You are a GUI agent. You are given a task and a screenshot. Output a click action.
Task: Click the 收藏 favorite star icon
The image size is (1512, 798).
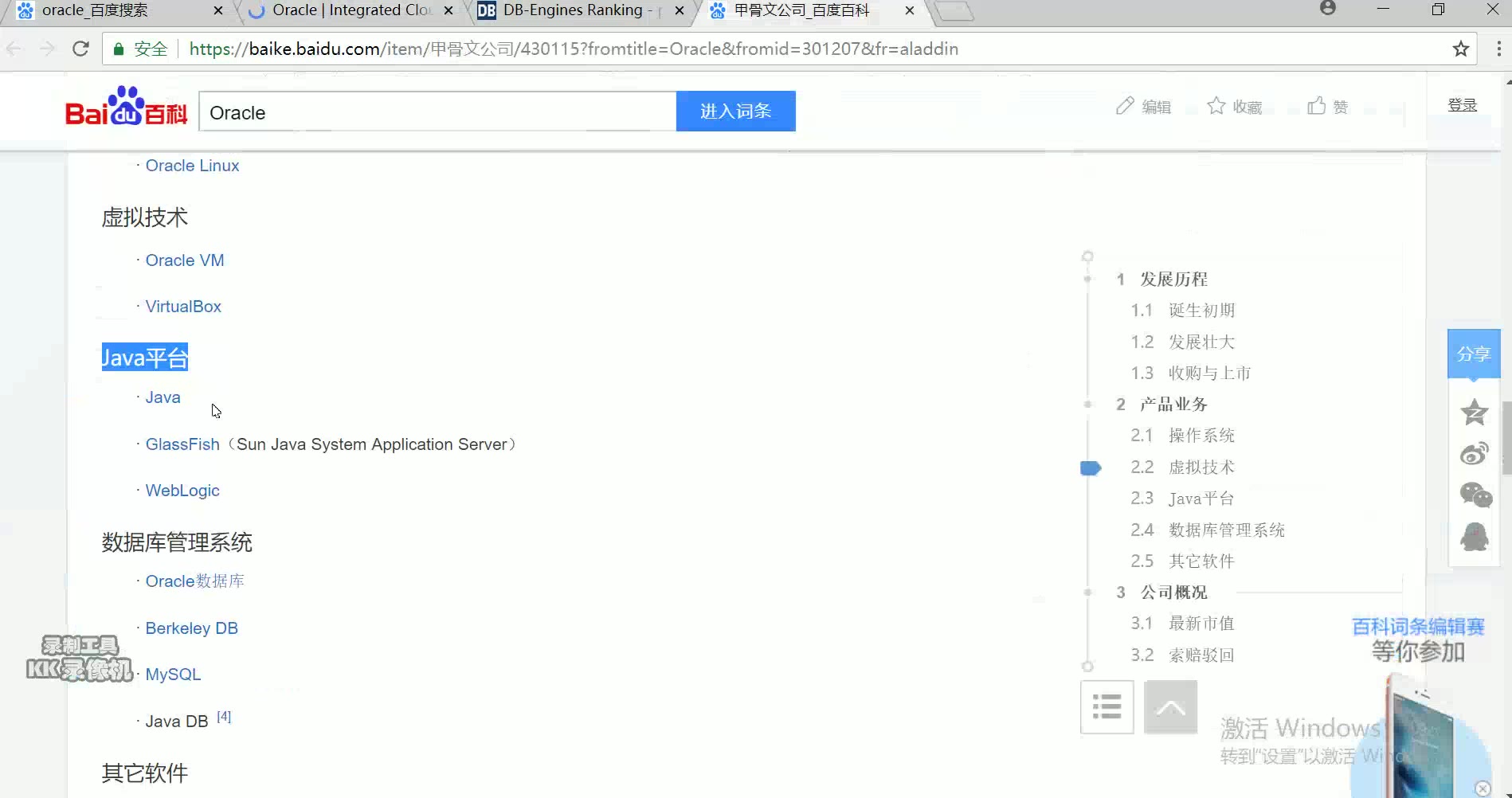click(1216, 104)
